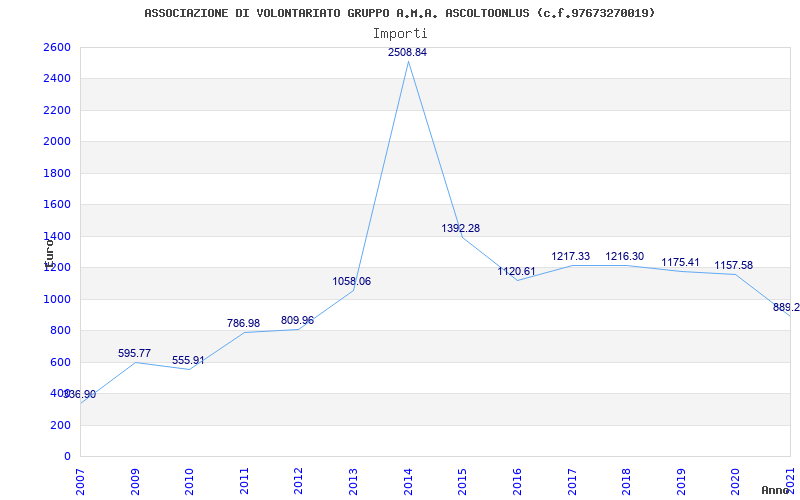Click the y-axis value 1800
Viewport: 800px width, 500px height.
58,173
